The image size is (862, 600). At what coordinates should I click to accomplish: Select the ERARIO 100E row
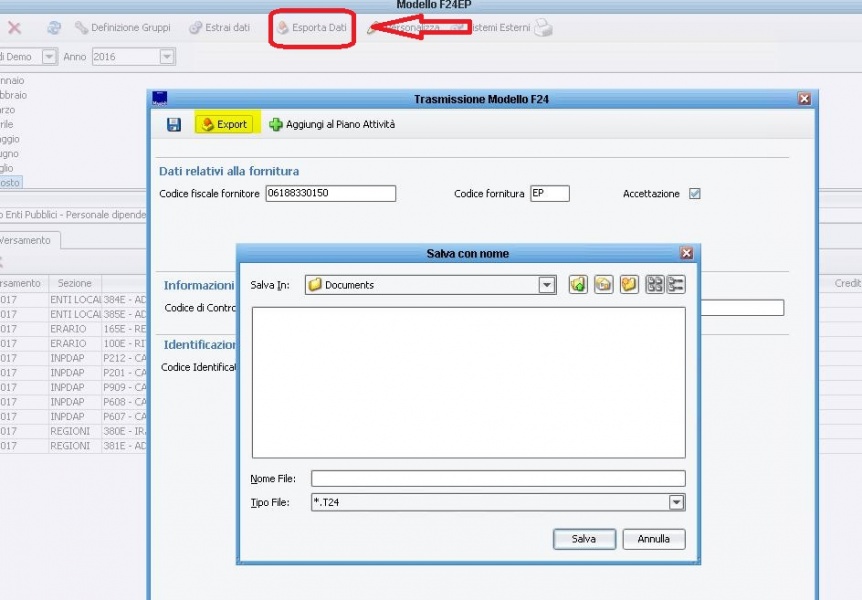74,344
